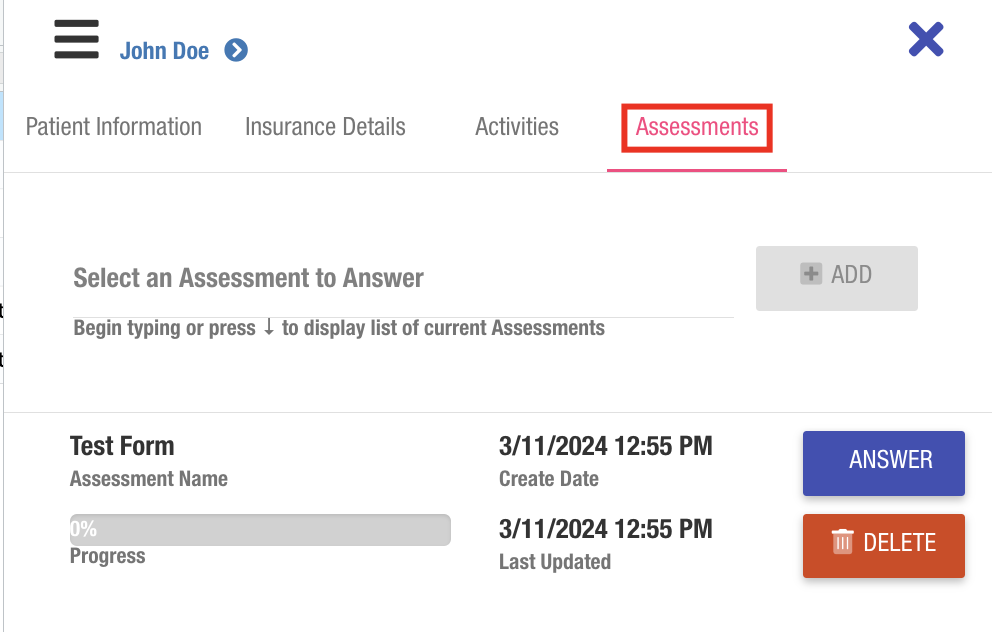Click the Assessment Name label
This screenshot has height=632, width=992.
(x=149, y=479)
